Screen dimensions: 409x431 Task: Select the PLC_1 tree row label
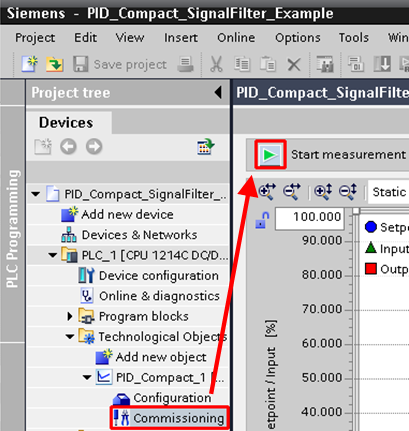click(155, 255)
